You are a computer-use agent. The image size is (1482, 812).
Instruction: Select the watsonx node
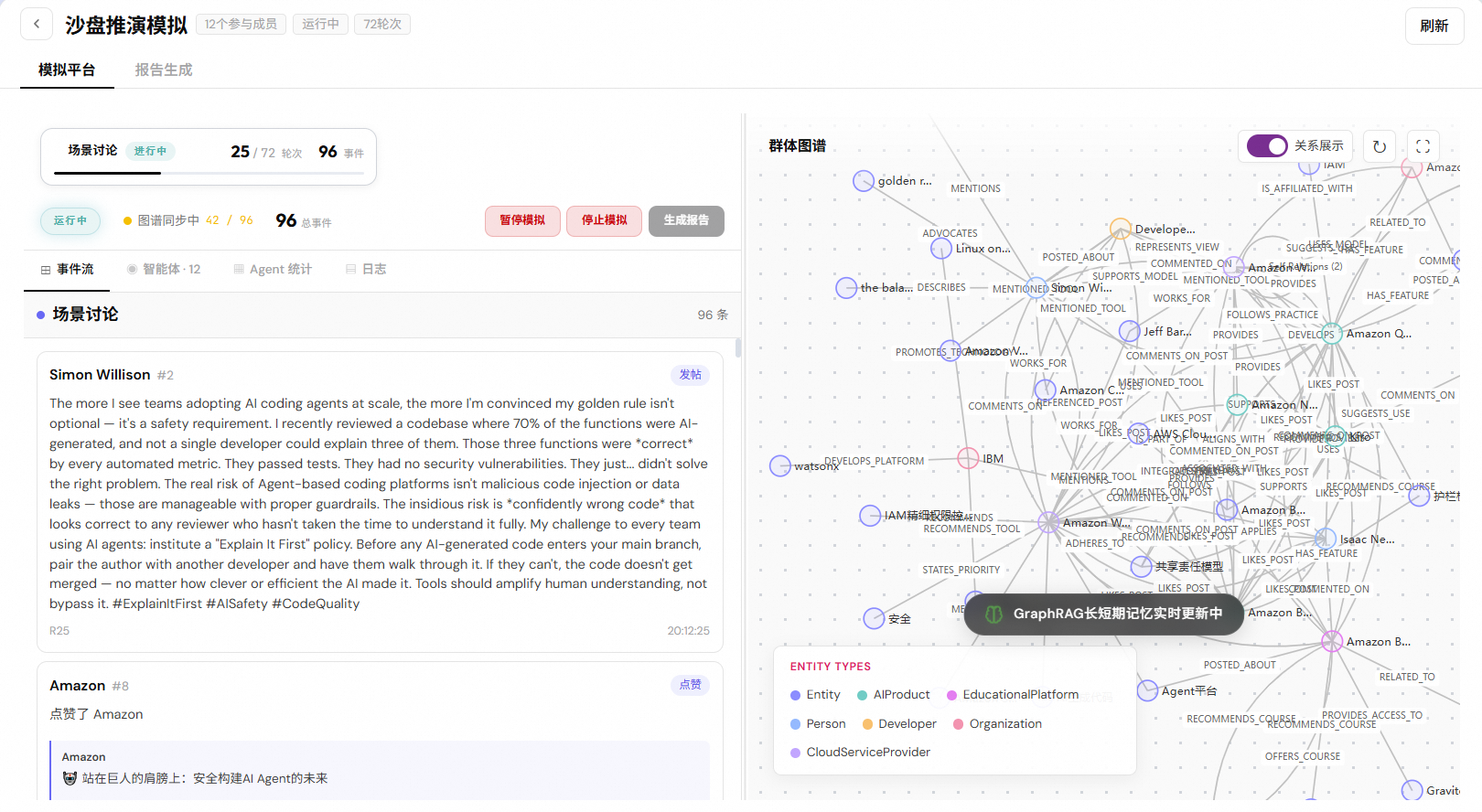(780, 466)
